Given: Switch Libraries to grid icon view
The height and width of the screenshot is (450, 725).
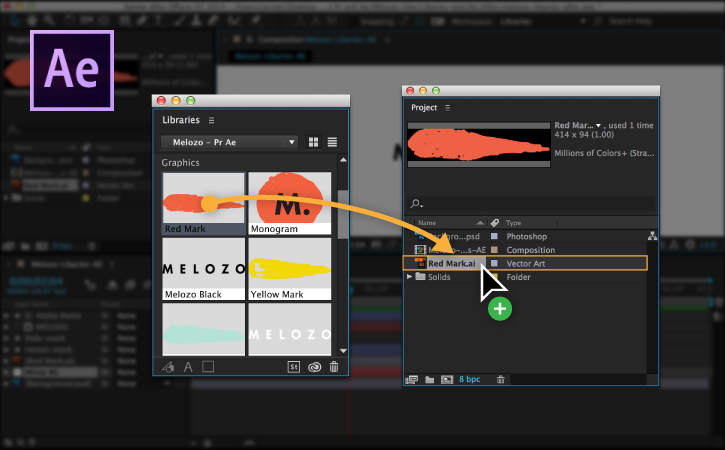Looking at the screenshot, I should (313, 142).
